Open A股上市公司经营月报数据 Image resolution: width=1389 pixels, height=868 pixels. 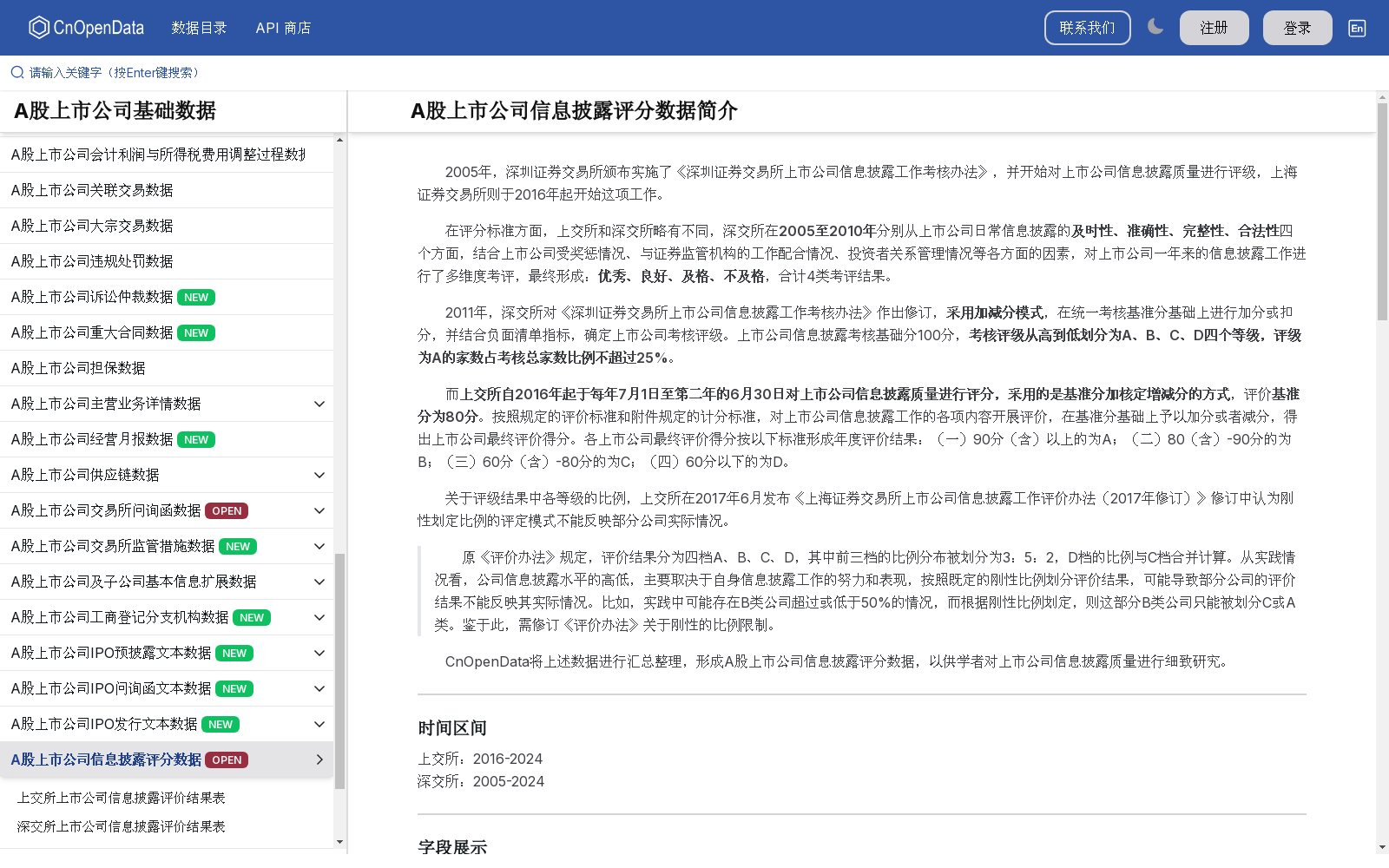tap(167, 439)
